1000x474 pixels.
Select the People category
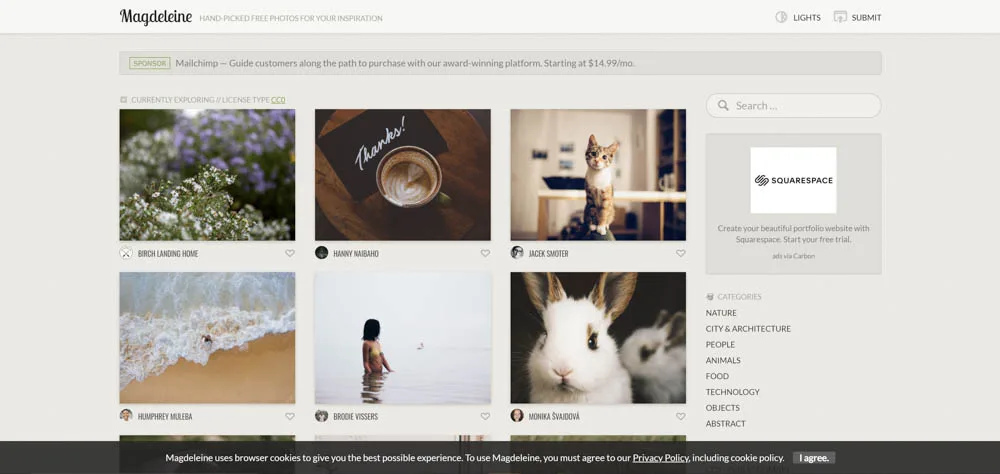coord(720,344)
